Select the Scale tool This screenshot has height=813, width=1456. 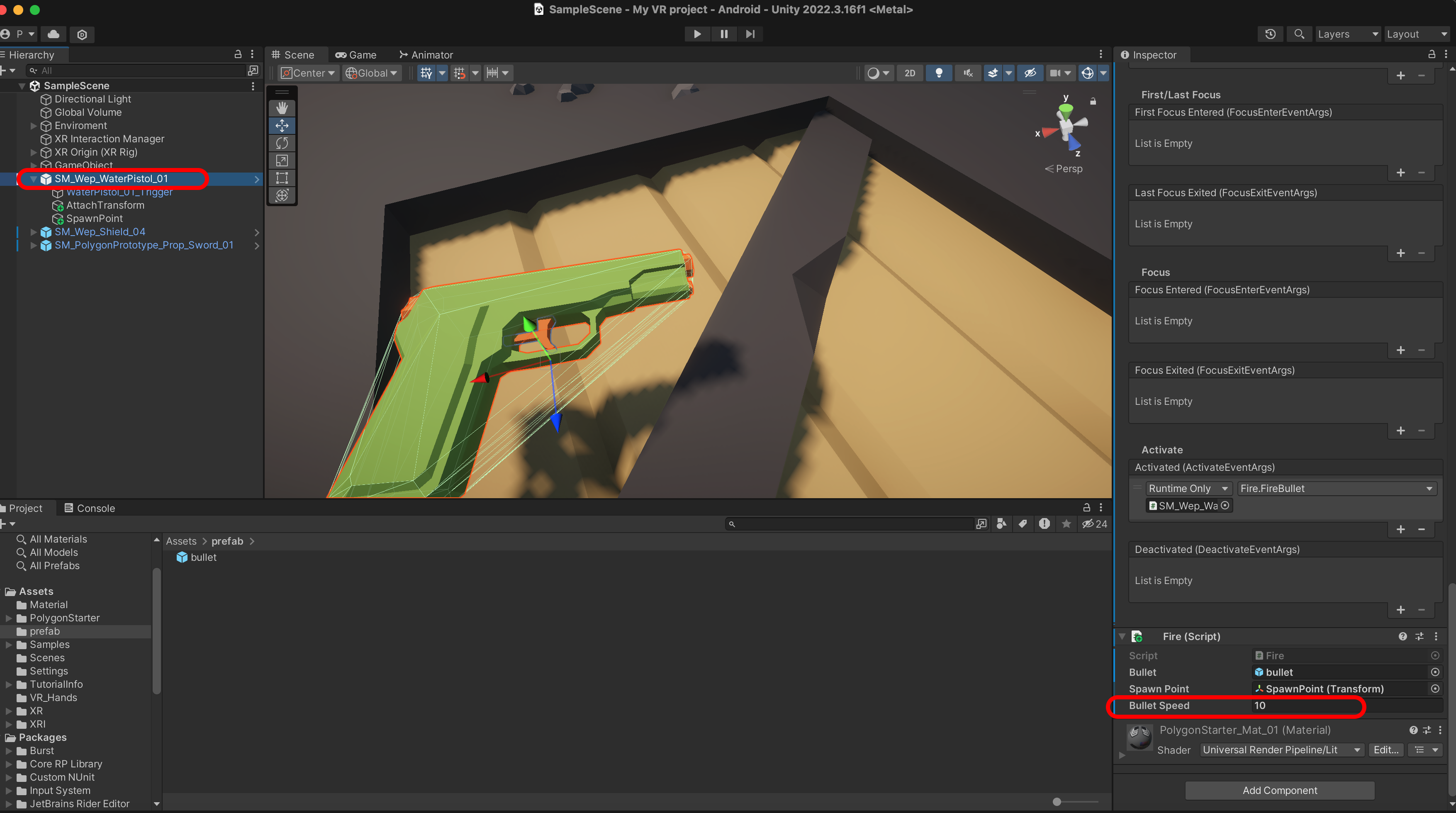[282, 161]
